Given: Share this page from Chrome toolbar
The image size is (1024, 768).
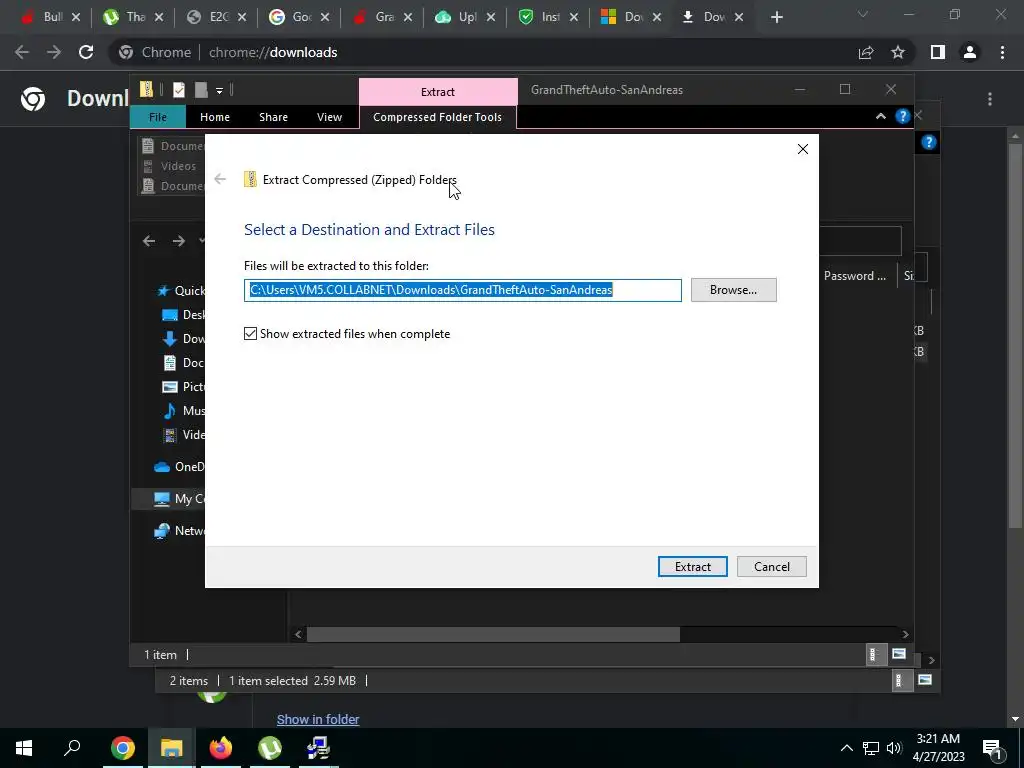Looking at the screenshot, I should point(866,52).
